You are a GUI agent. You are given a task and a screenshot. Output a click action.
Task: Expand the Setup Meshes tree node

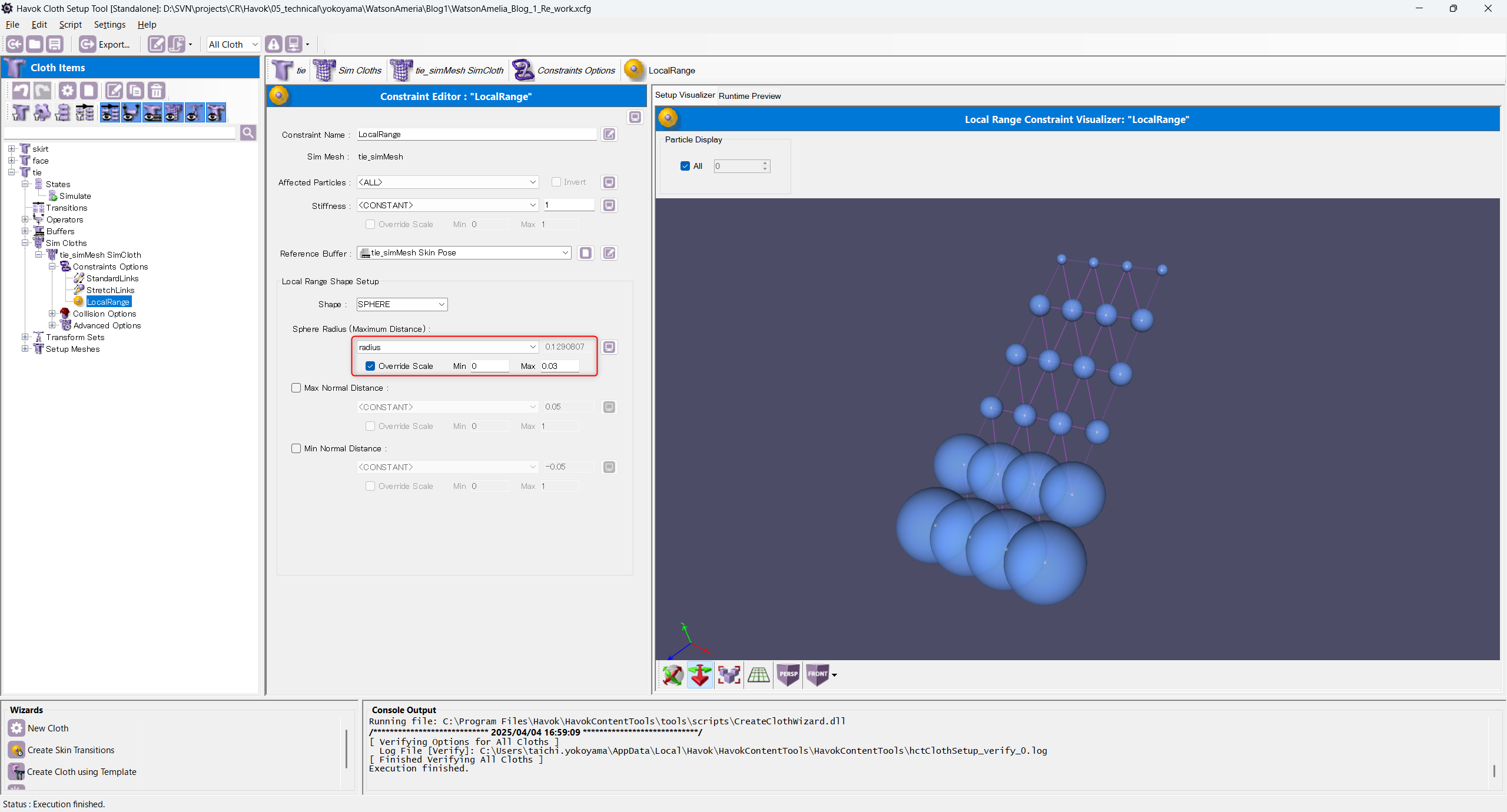(x=25, y=349)
